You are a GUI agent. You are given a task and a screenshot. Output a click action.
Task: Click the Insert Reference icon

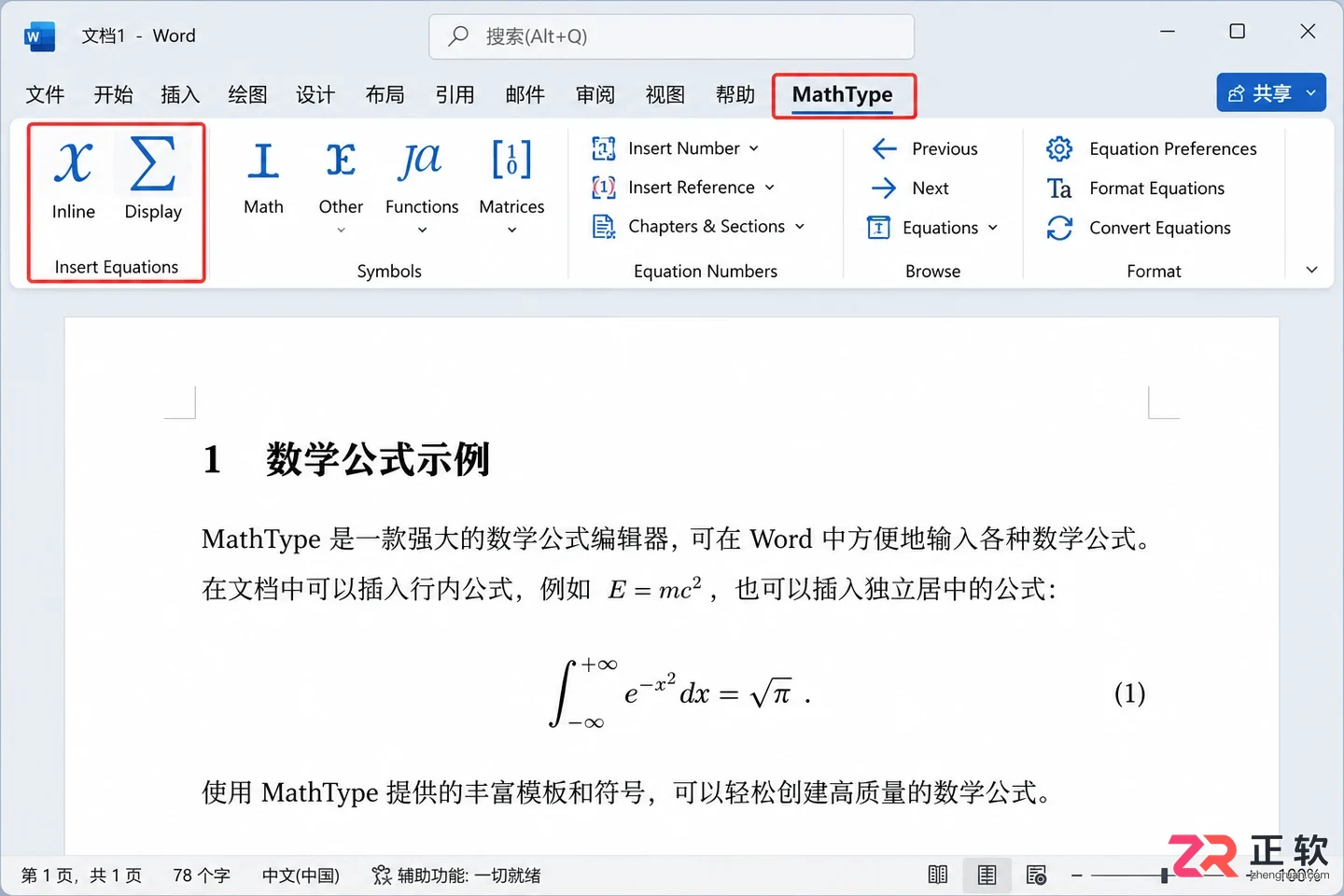604,188
